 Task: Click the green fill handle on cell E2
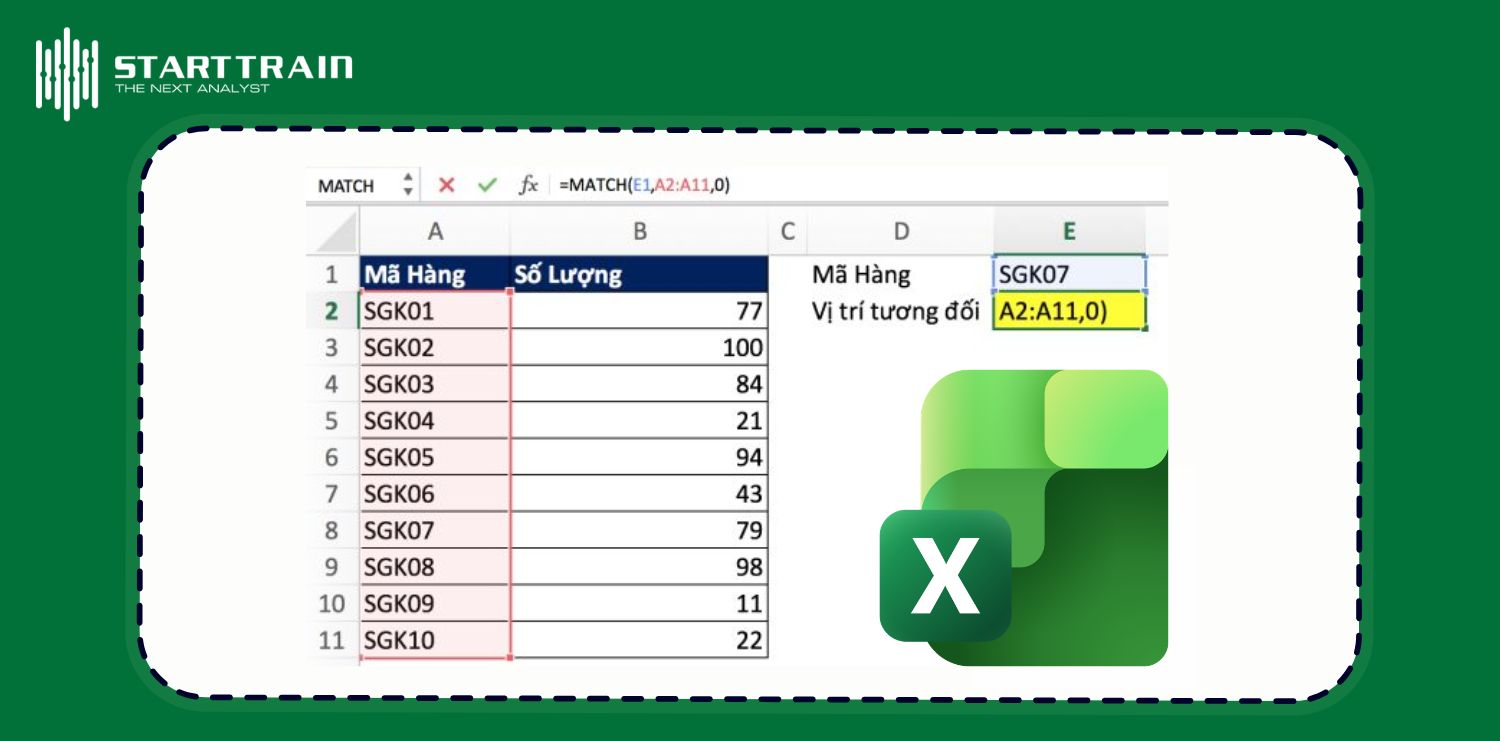pos(1146,329)
